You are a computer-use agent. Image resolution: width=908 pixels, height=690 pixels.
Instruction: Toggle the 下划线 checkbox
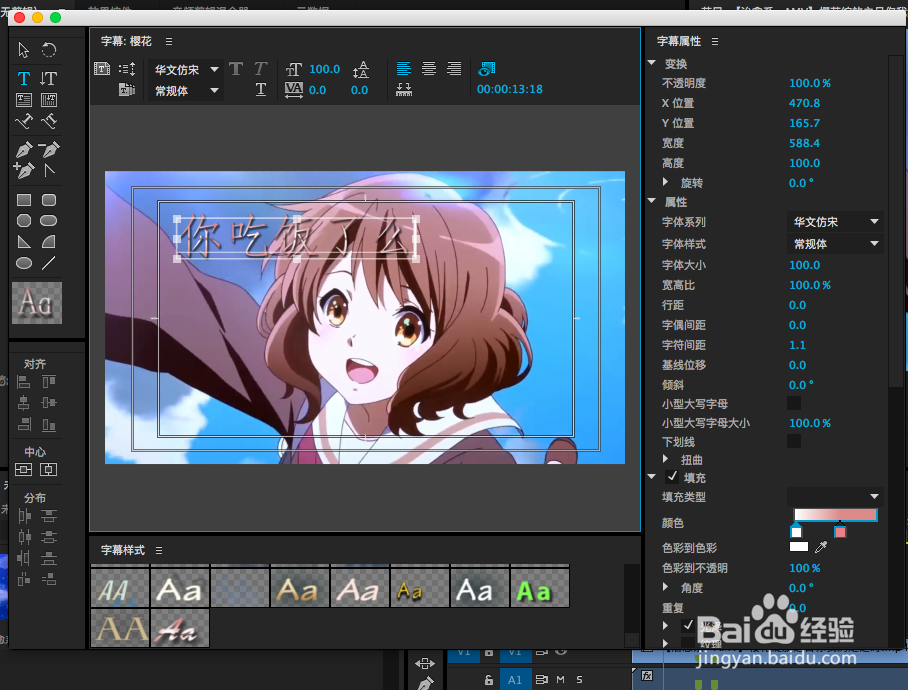[794, 441]
